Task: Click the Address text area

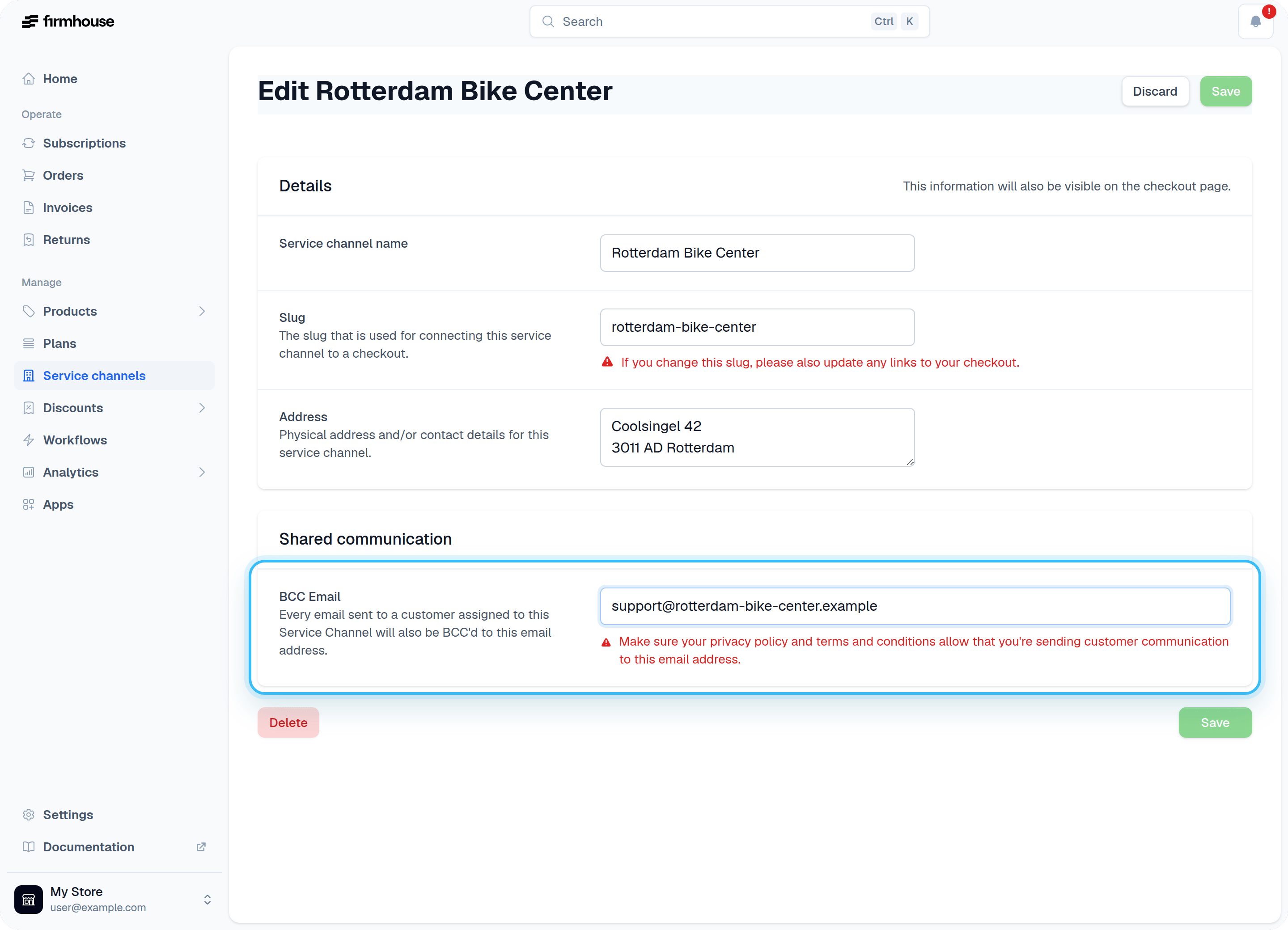Action: point(757,437)
